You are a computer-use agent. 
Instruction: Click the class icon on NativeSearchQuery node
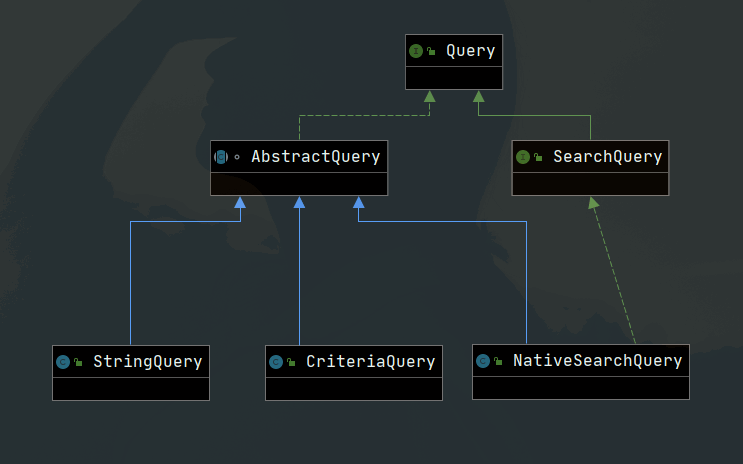483,361
